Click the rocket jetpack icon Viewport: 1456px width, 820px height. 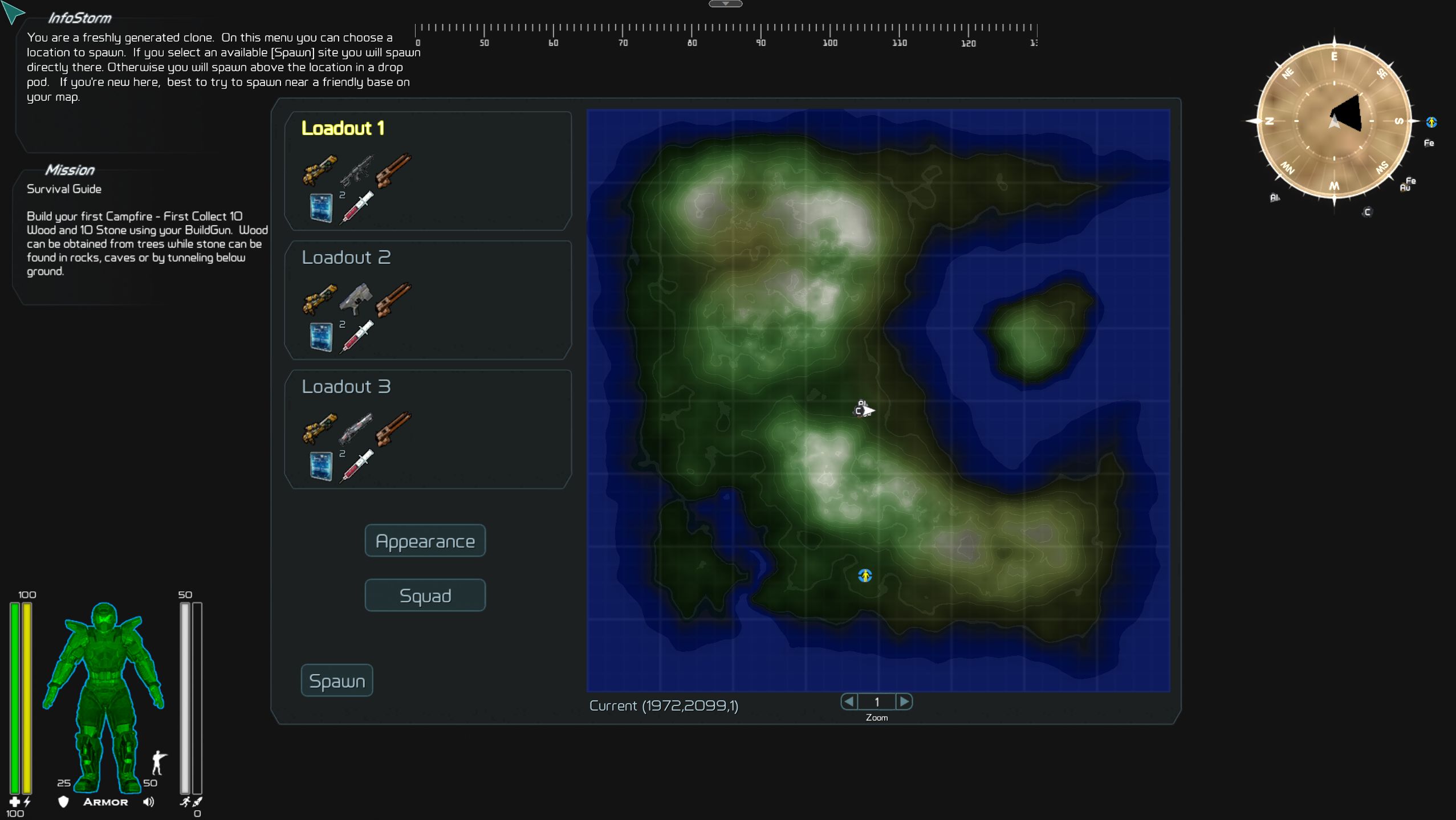point(197,802)
